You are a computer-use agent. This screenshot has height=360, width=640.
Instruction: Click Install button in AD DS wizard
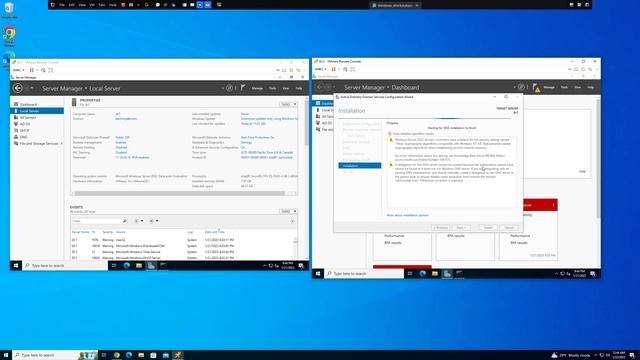pos(488,228)
